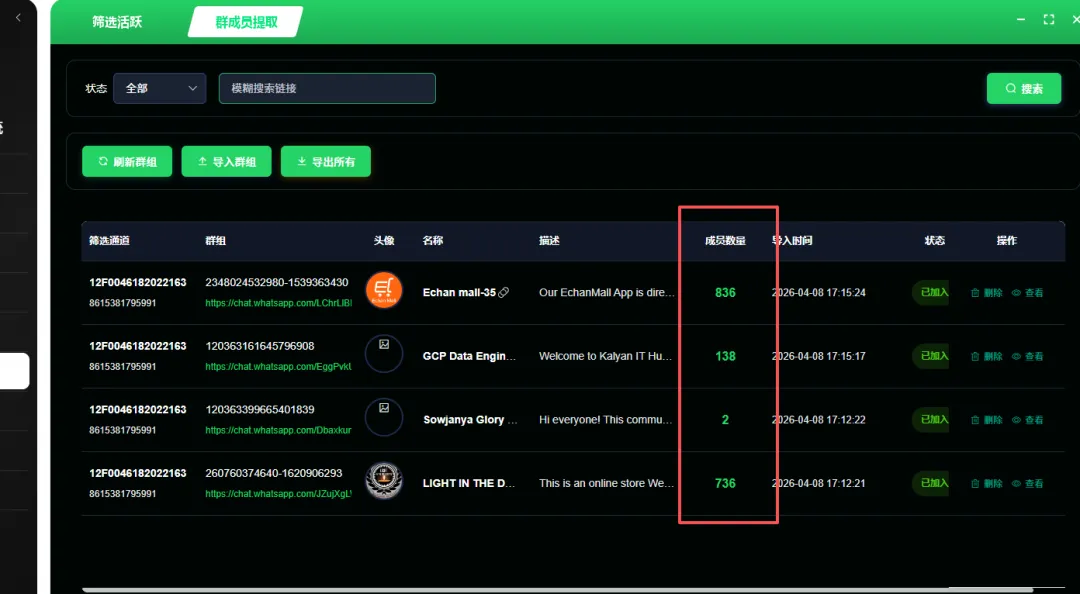Click timestamp 2026-04-08 17:15:24

click(x=818, y=293)
